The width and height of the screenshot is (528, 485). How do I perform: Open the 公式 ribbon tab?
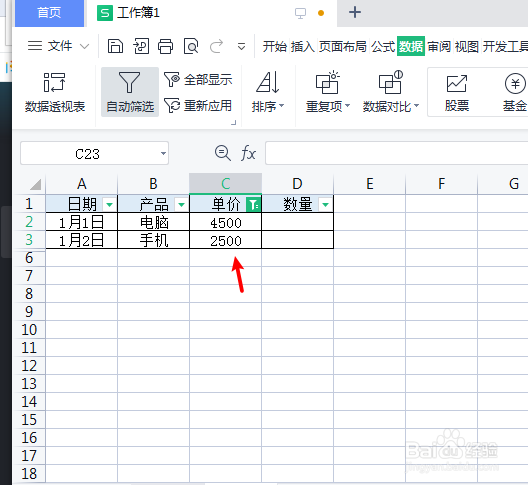tap(383, 46)
